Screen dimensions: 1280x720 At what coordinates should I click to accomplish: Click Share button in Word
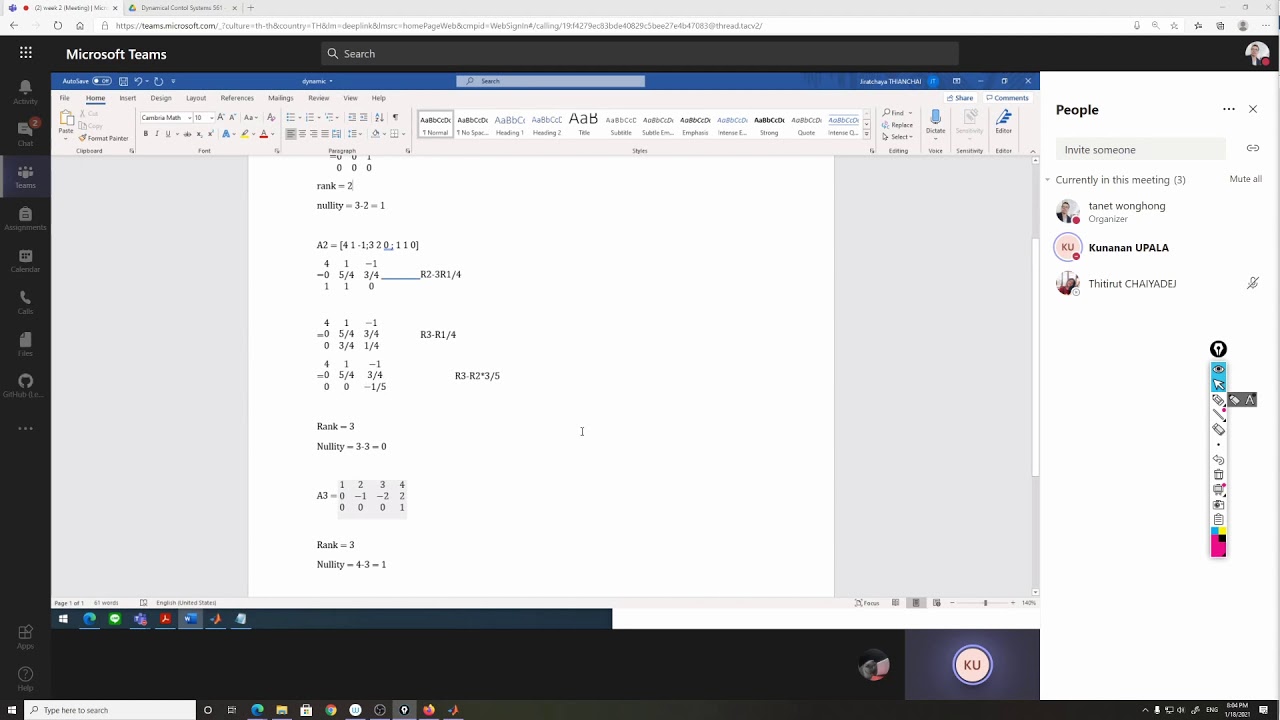coord(960,98)
